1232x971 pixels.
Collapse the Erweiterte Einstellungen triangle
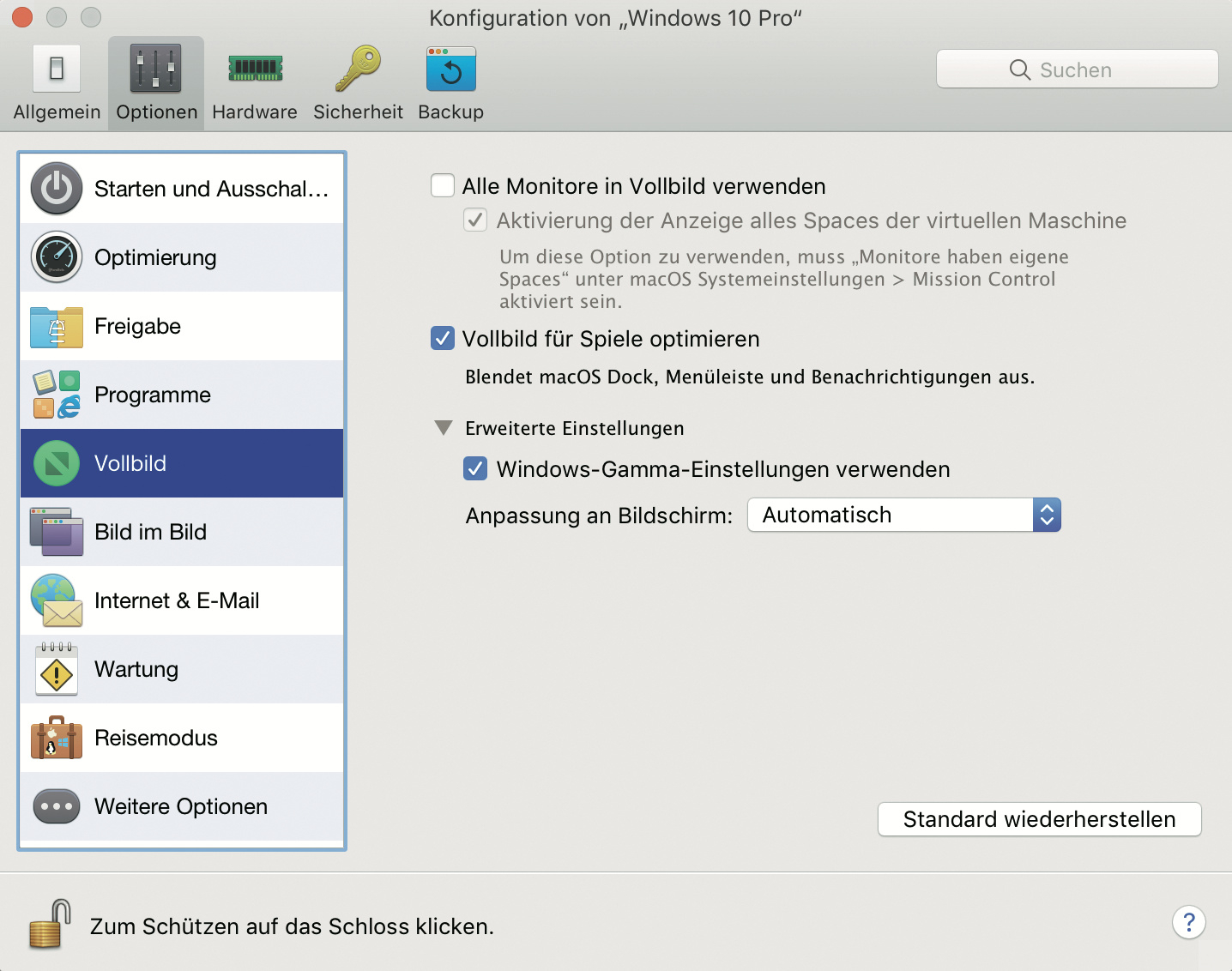[444, 427]
